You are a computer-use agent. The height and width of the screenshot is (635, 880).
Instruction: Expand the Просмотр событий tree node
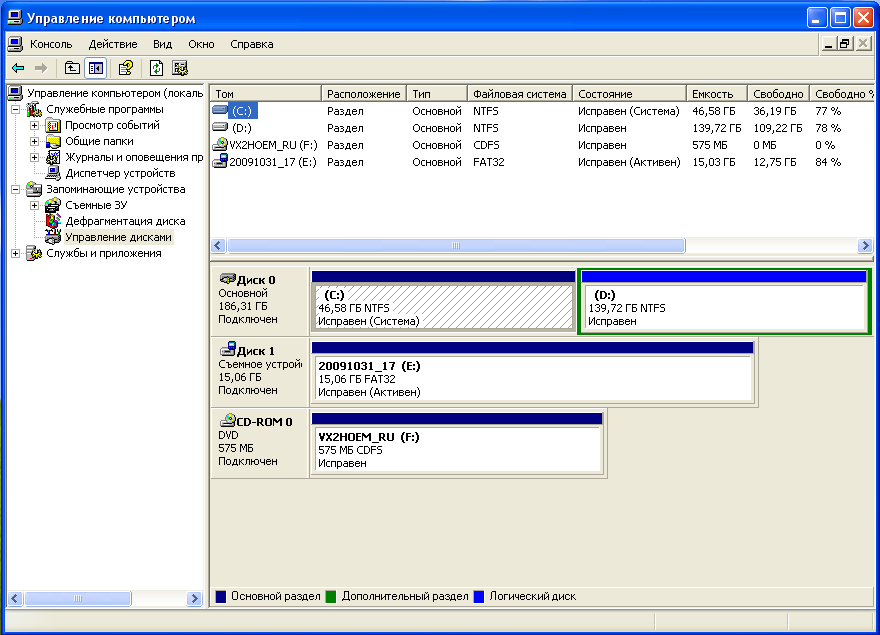[x=35, y=125]
